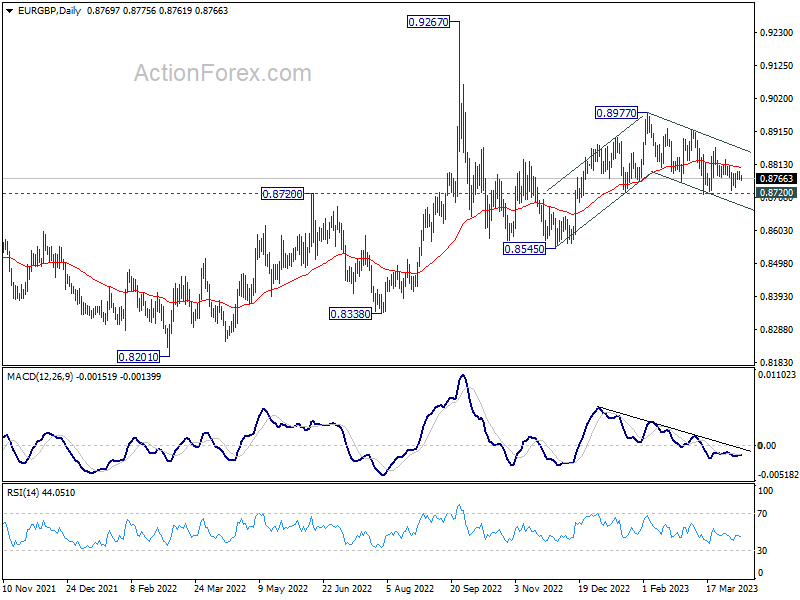This screenshot has height=600, width=800.
Task: Click the 0.88130 price axis value
Action: pyautogui.click(x=777, y=165)
